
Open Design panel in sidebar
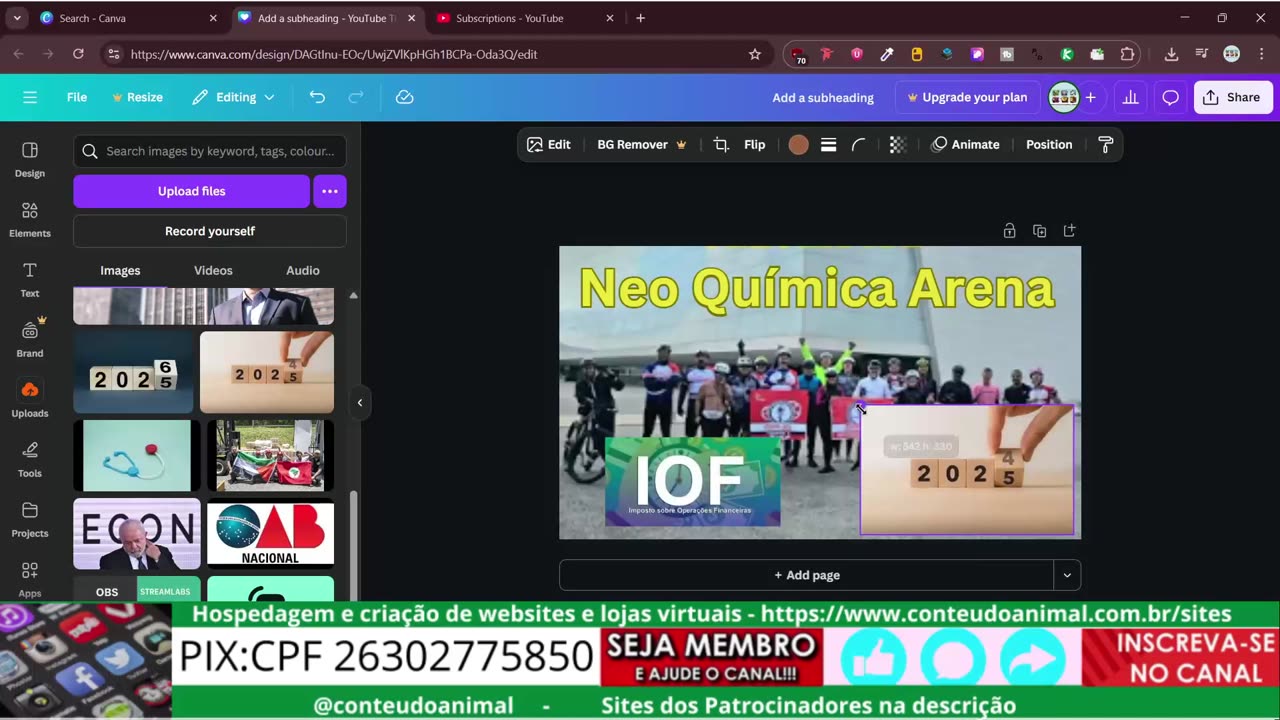(x=30, y=159)
